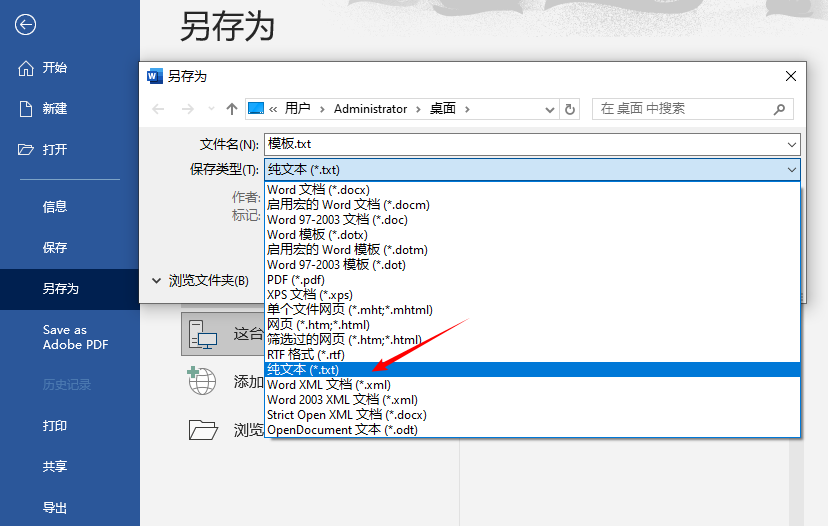828x526 pixels.
Task: Select Strict Open XML 文档 (*.docx)
Action: coord(532,415)
